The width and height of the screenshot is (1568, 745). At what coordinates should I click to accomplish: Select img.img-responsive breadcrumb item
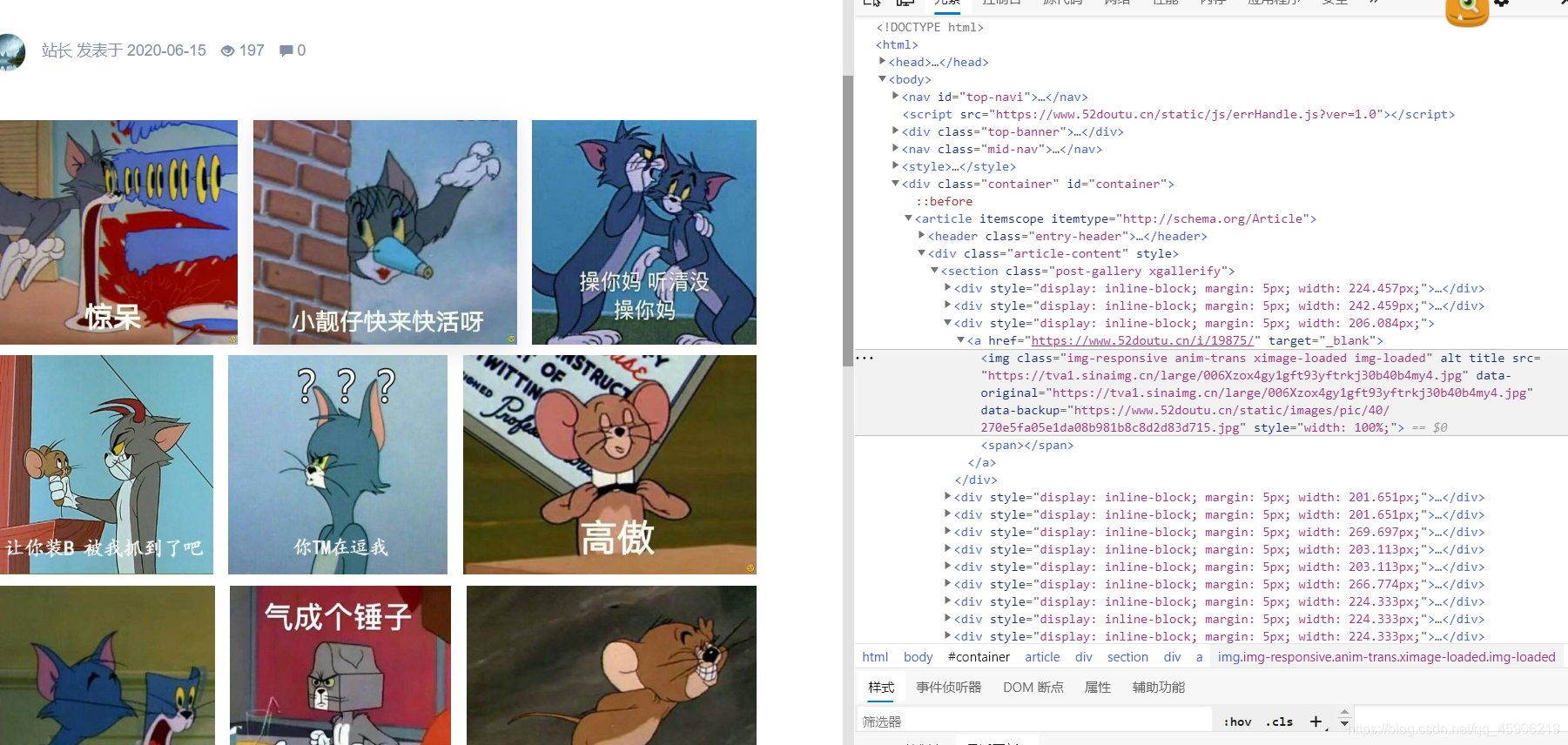[1386, 657]
